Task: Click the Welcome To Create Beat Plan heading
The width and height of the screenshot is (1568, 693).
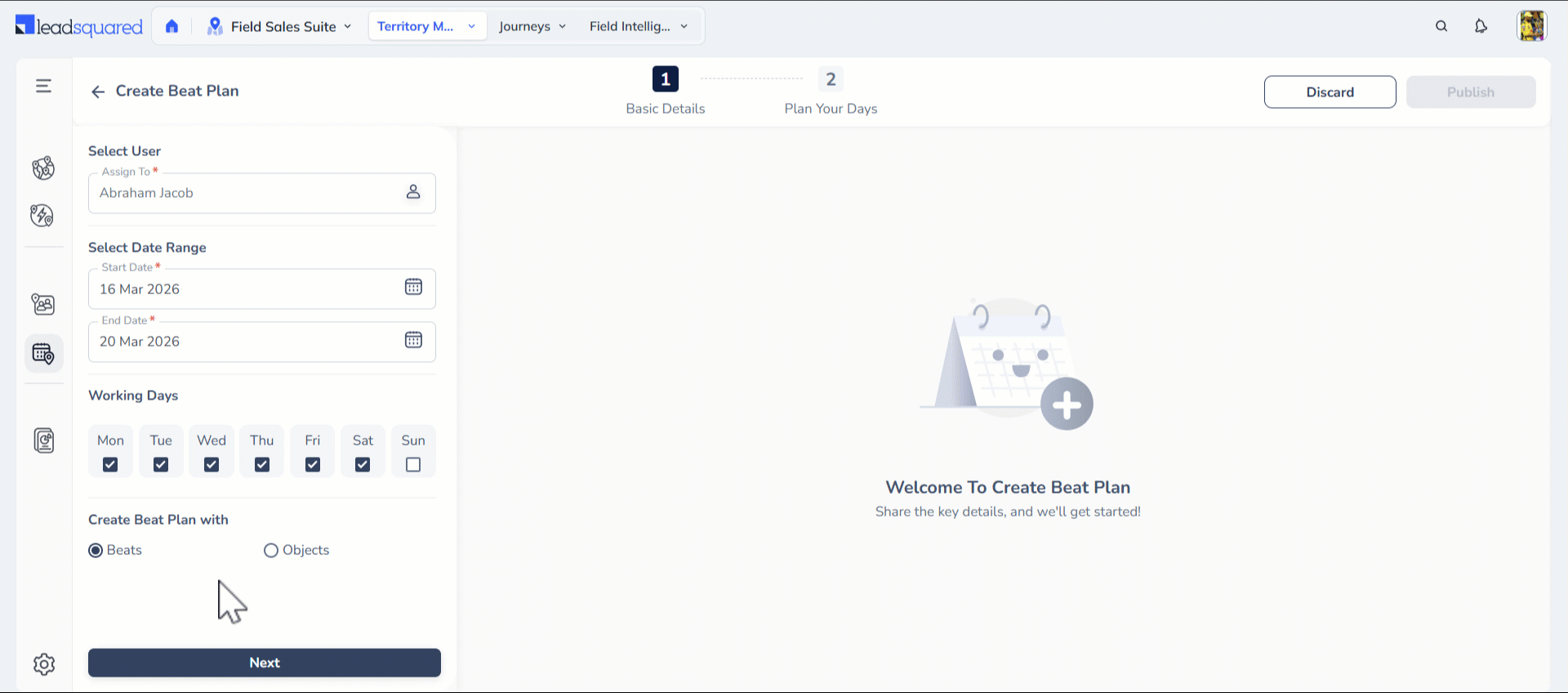Action: pyautogui.click(x=1008, y=487)
